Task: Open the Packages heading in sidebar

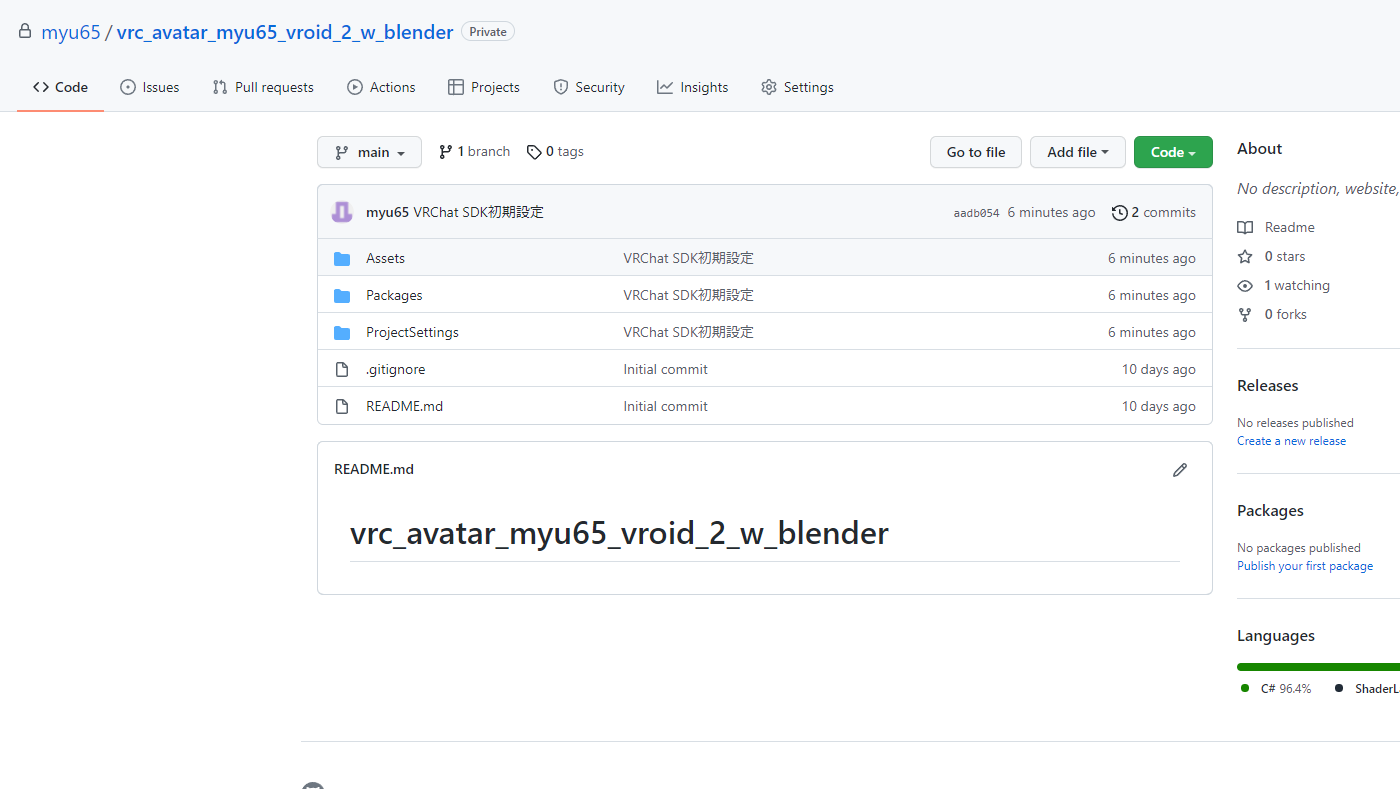Action: coord(1270,510)
